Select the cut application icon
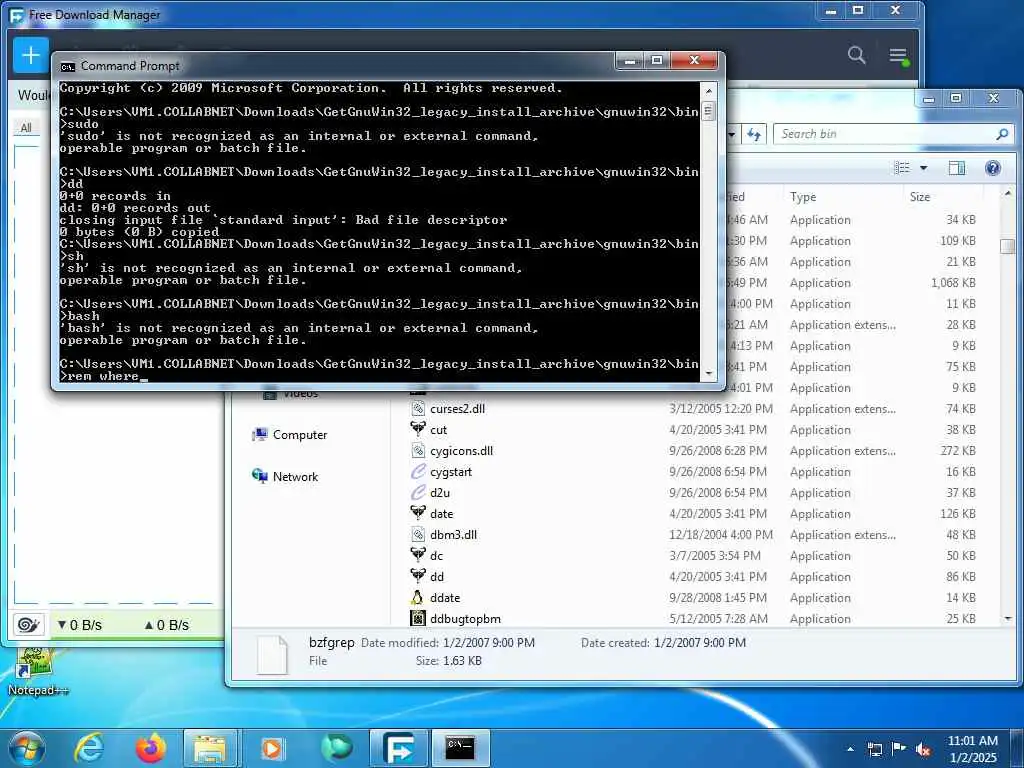The image size is (1024, 768). click(418, 430)
